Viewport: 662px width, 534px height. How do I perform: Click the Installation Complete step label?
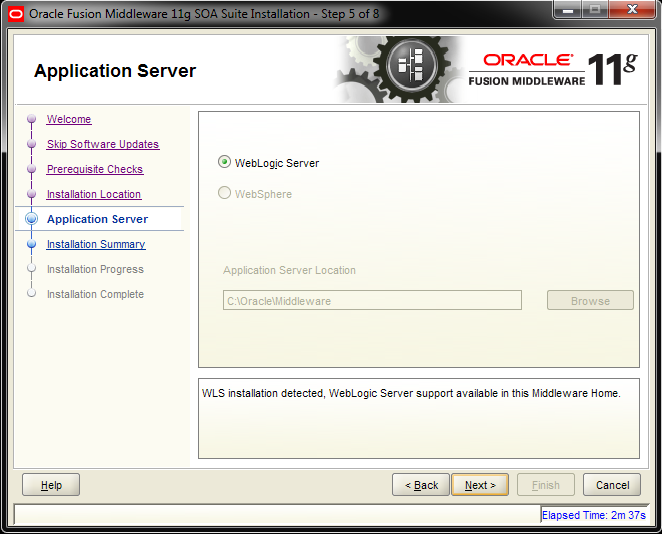coord(95,294)
